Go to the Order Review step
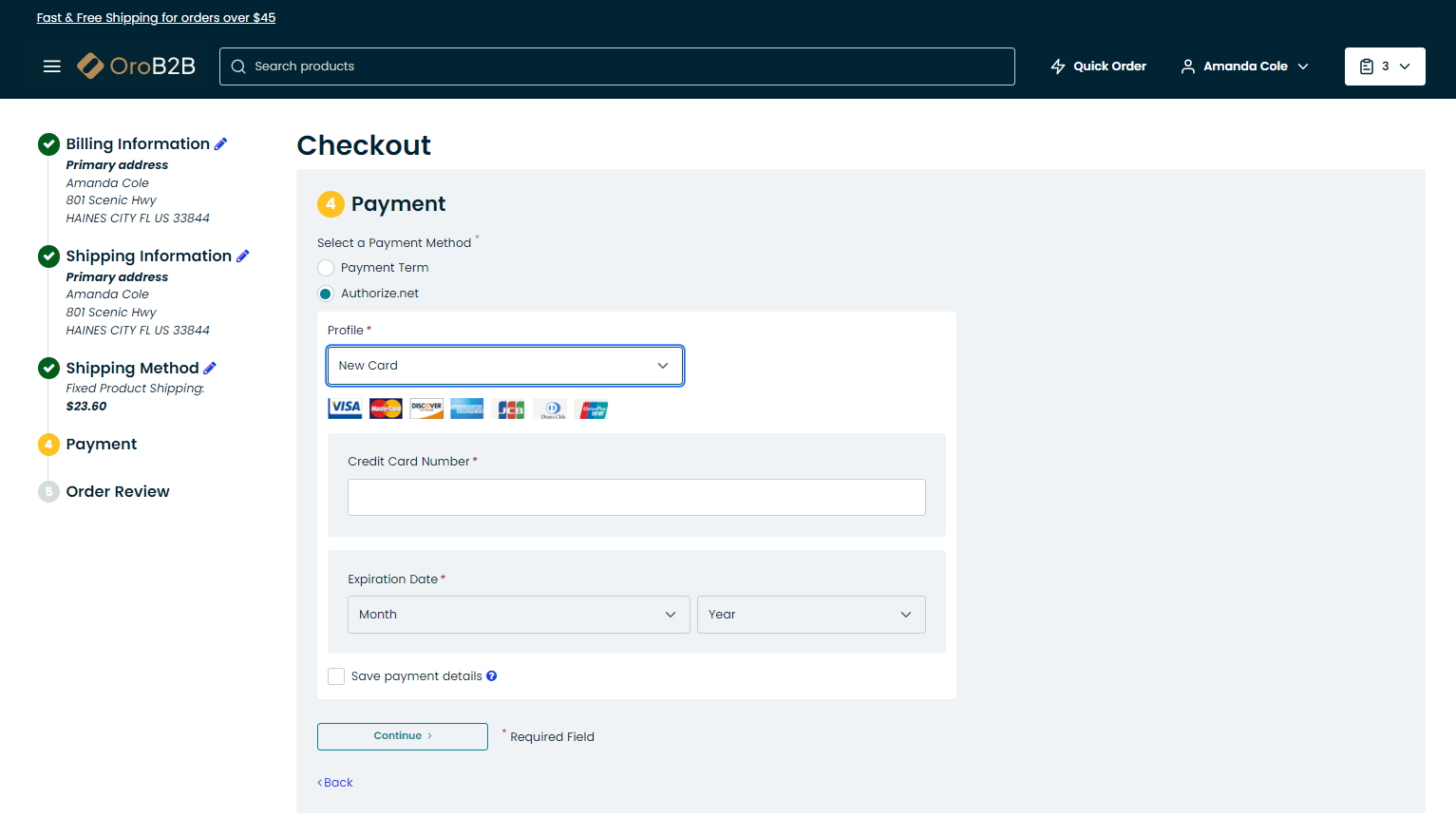This screenshot has height=836, width=1456. 118,492
